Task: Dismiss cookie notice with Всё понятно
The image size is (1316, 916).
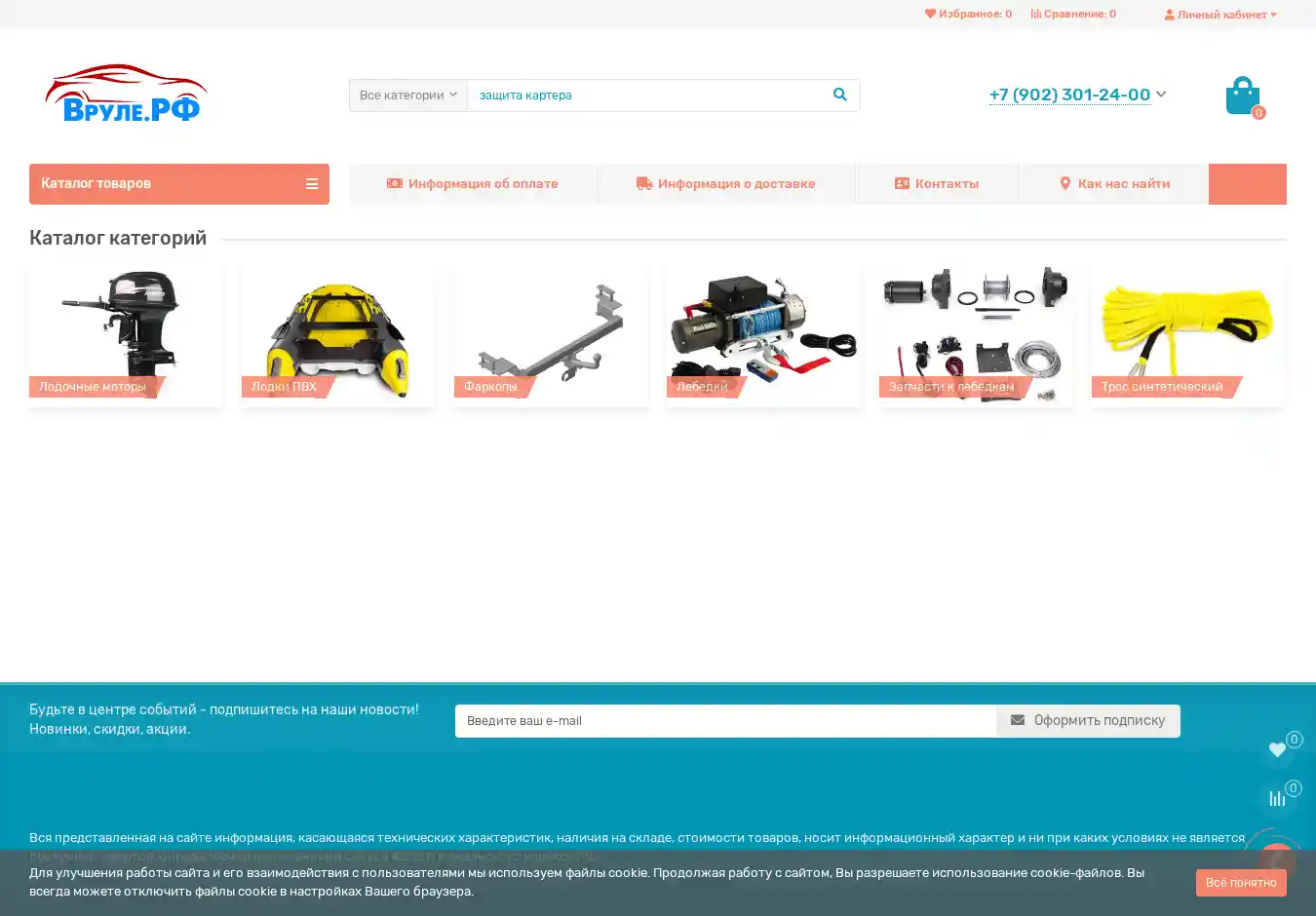Action: click(1241, 883)
